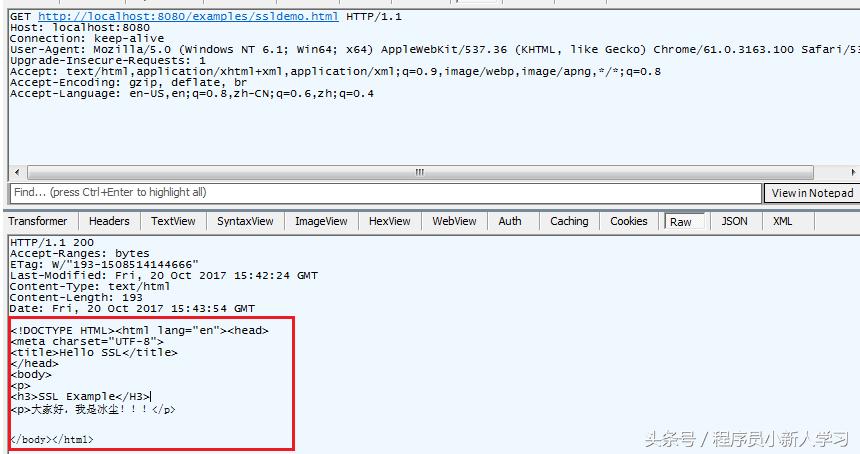
Task: Switch to the WebView tab
Action: 454,222
